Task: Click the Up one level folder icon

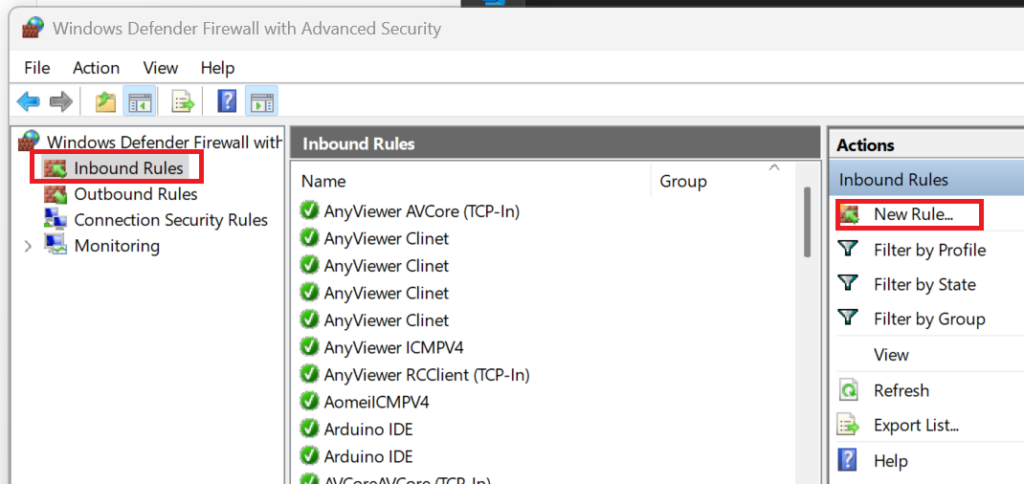Action: pyautogui.click(x=105, y=101)
